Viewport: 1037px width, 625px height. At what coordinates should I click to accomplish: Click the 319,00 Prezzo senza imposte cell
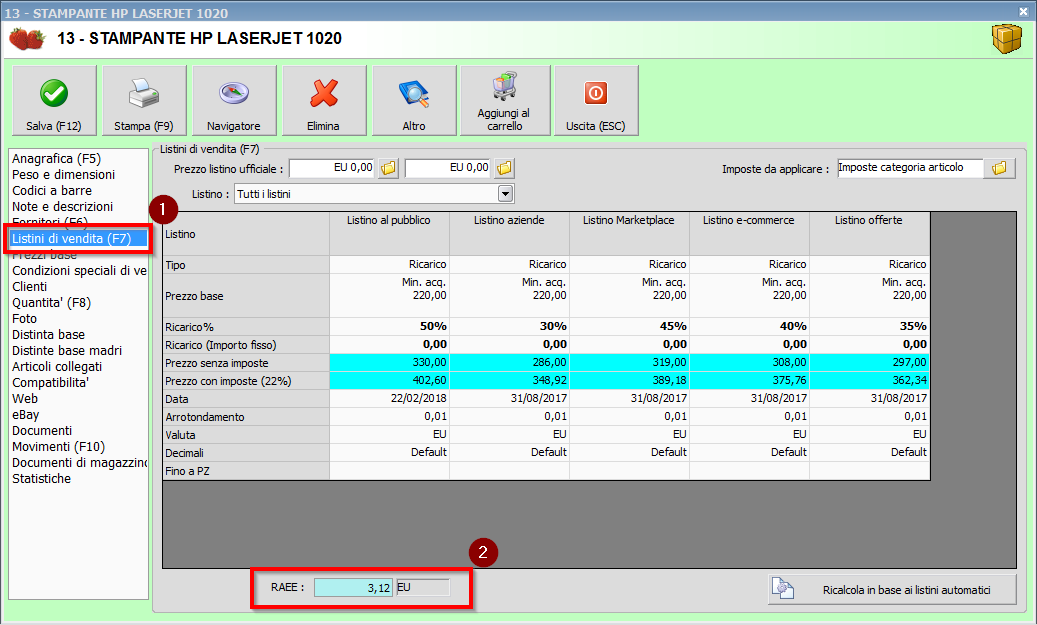629,362
